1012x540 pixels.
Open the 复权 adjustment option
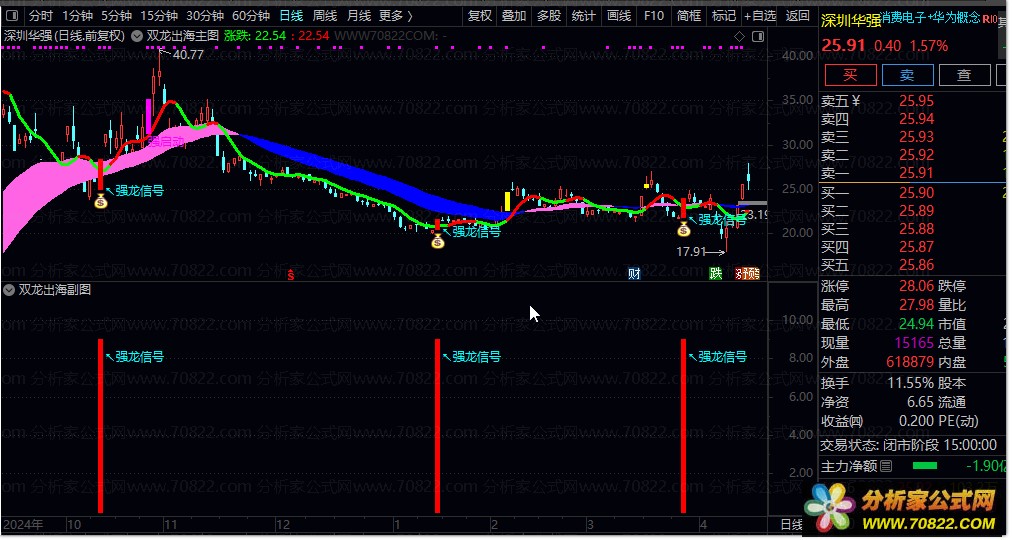(480, 15)
